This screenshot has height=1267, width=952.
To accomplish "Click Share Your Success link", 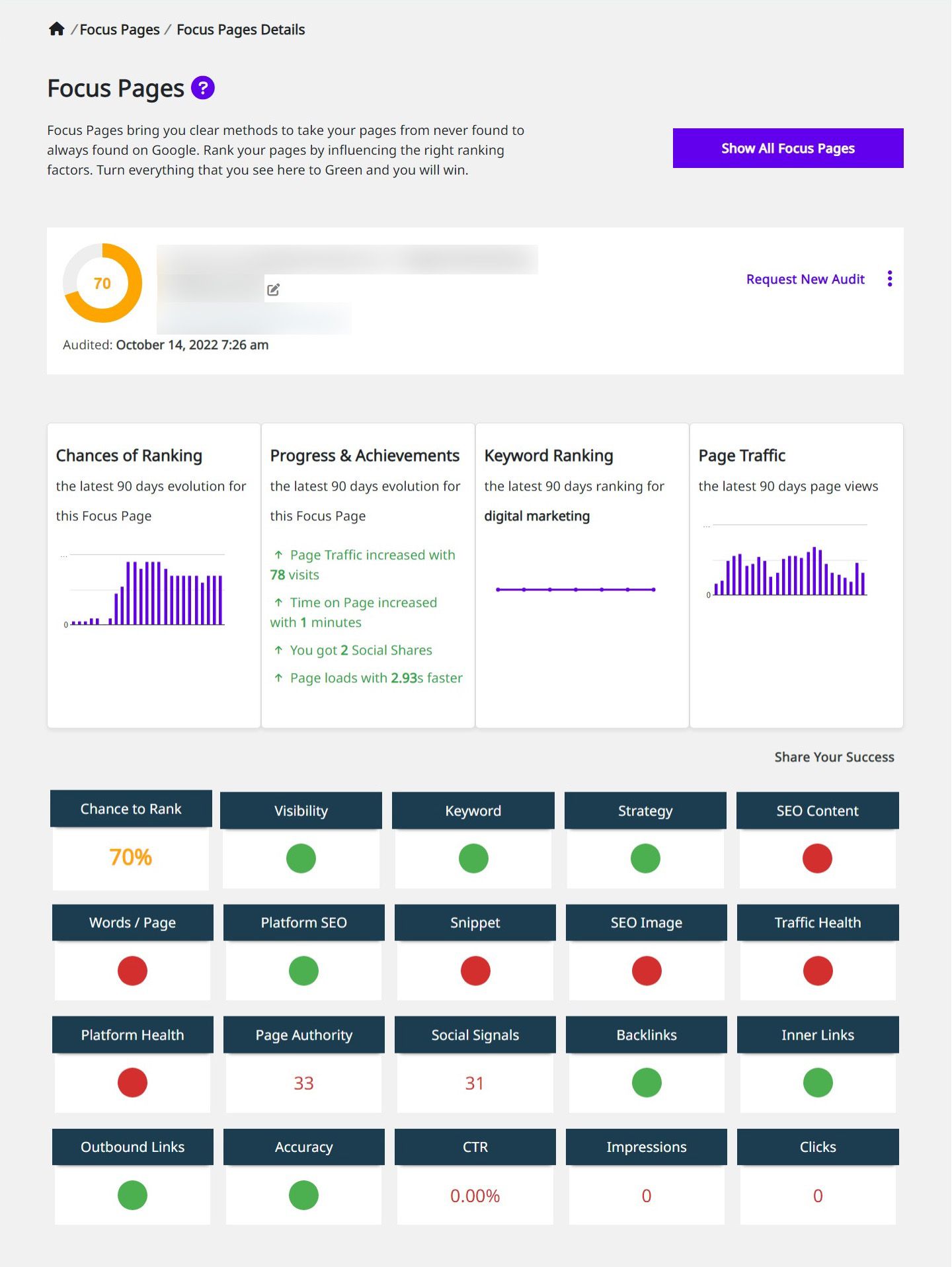I will 834,757.
